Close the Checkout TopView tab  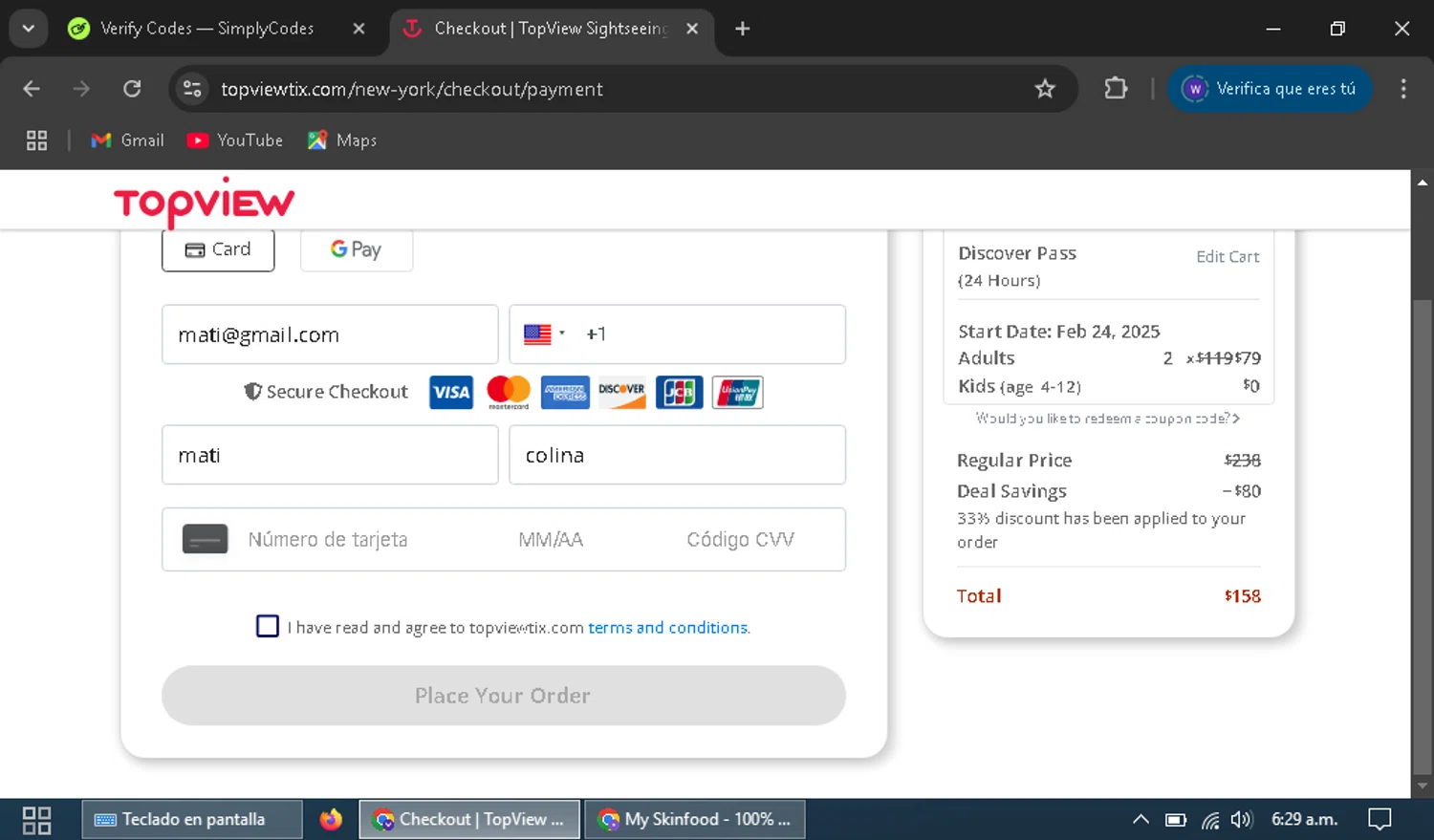point(692,29)
